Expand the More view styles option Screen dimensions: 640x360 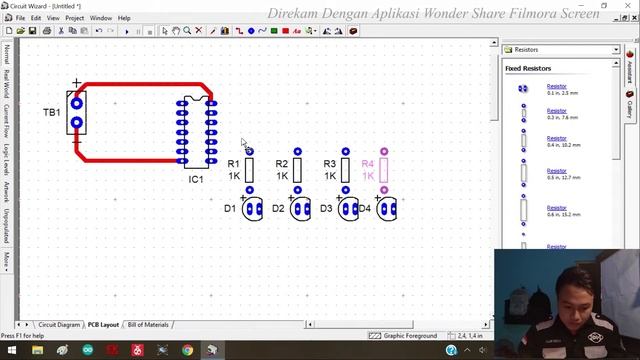tap(7, 261)
